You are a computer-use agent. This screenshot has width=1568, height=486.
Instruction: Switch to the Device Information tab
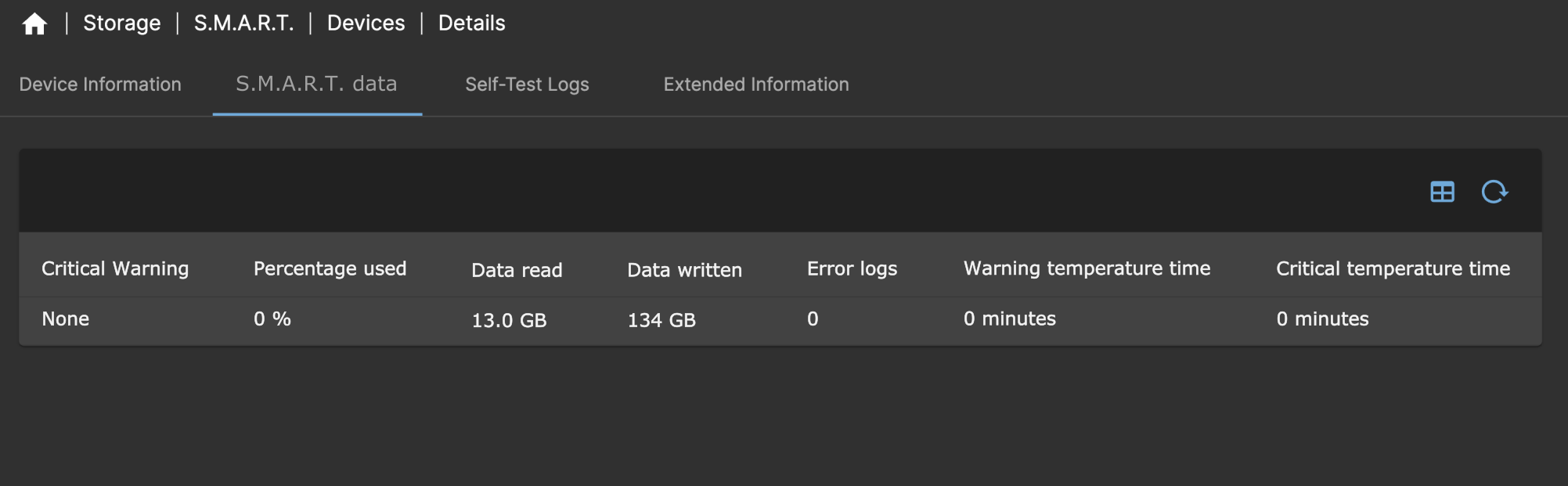pos(100,84)
